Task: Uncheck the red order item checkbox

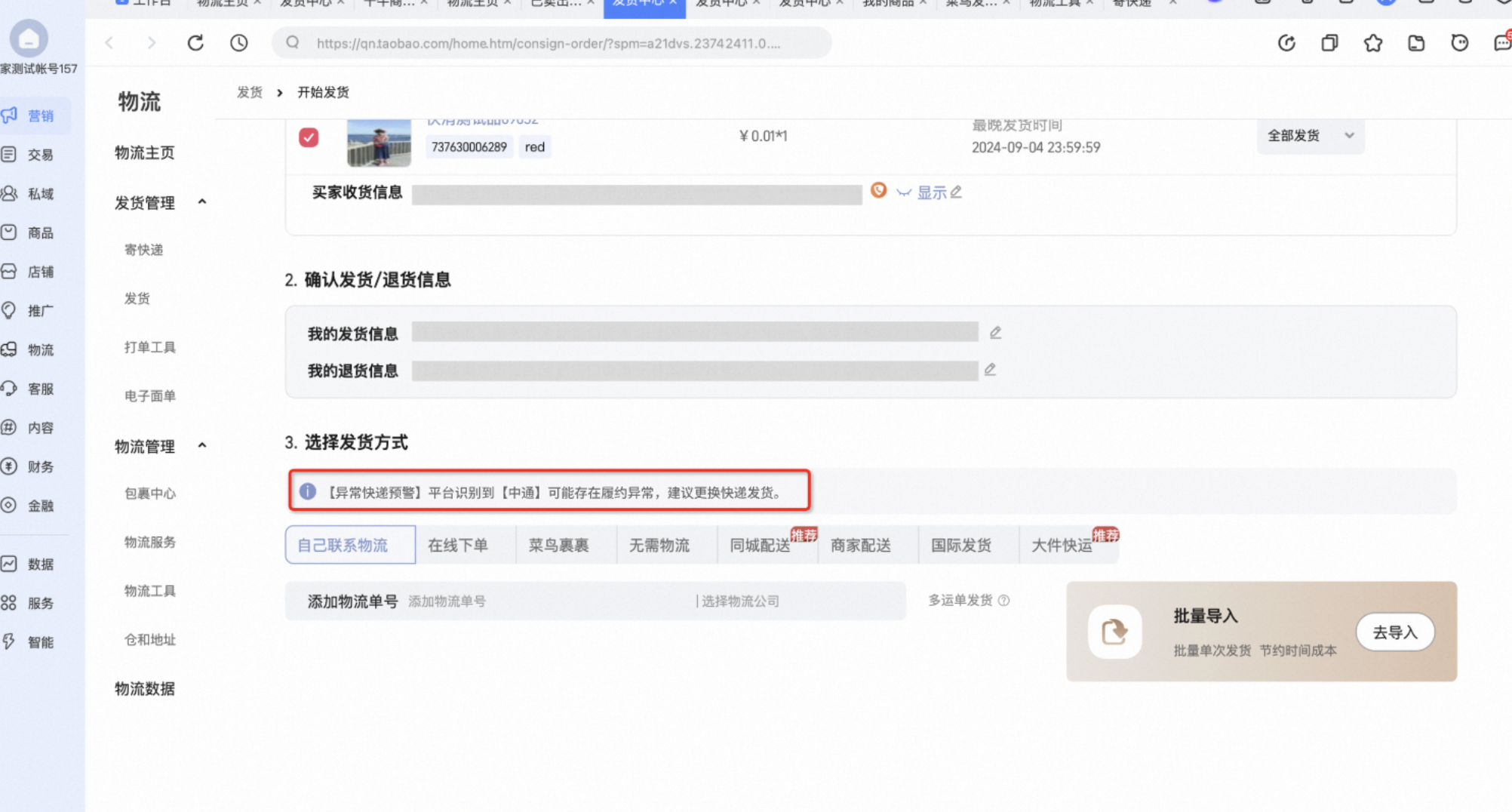Action: coord(309,137)
